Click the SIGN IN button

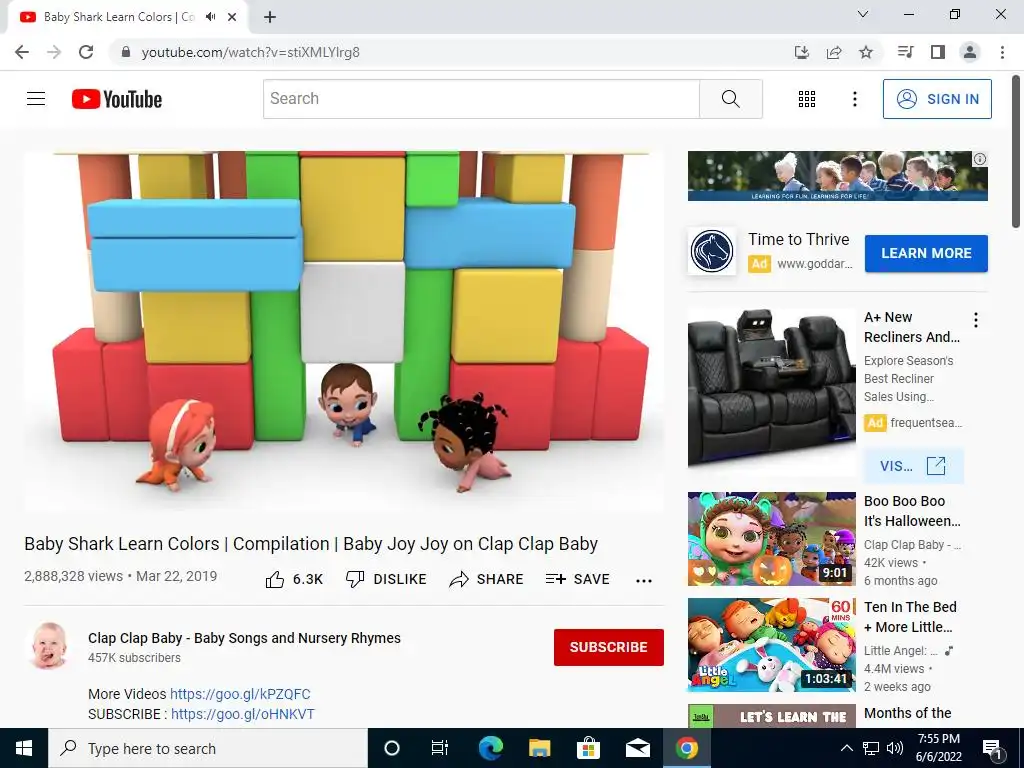(937, 99)
